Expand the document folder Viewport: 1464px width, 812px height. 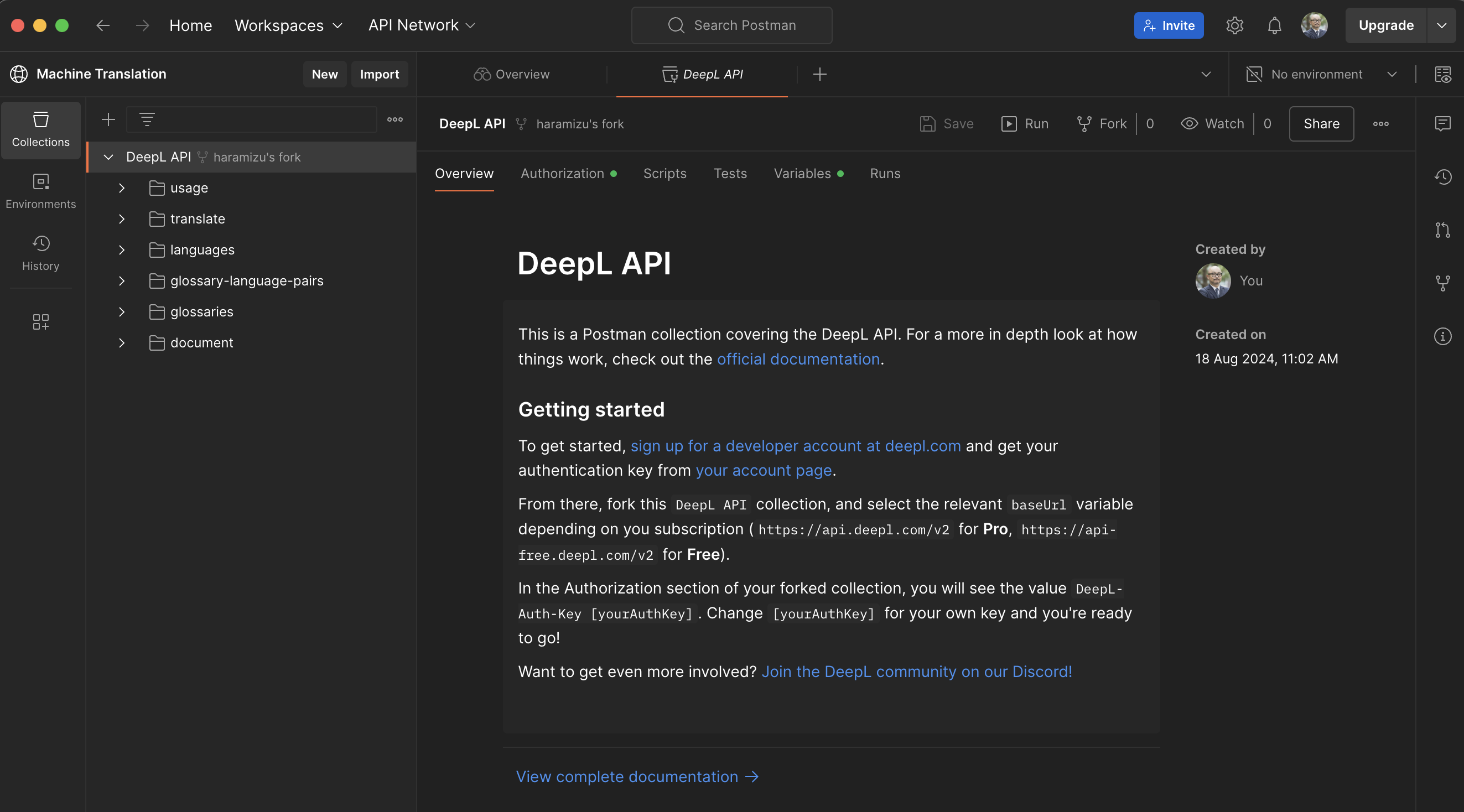click(121, 342)
